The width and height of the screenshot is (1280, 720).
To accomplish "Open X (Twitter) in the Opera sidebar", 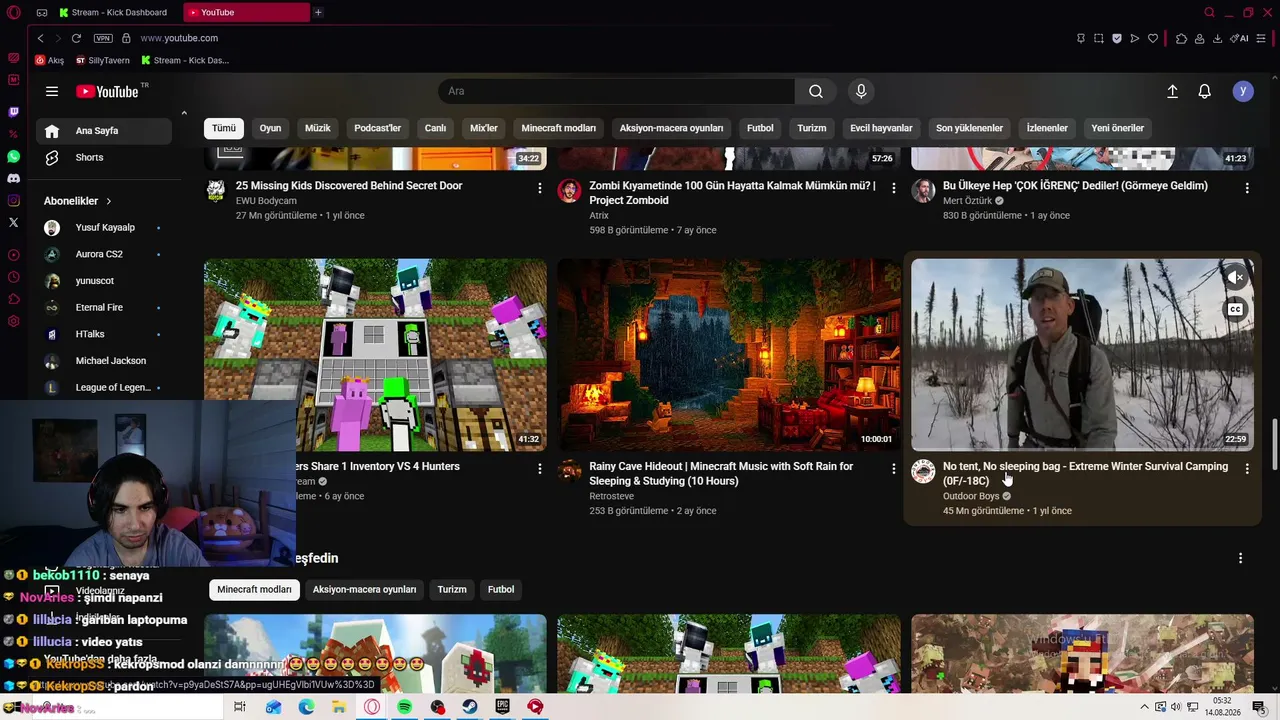I will coord(13,222).
